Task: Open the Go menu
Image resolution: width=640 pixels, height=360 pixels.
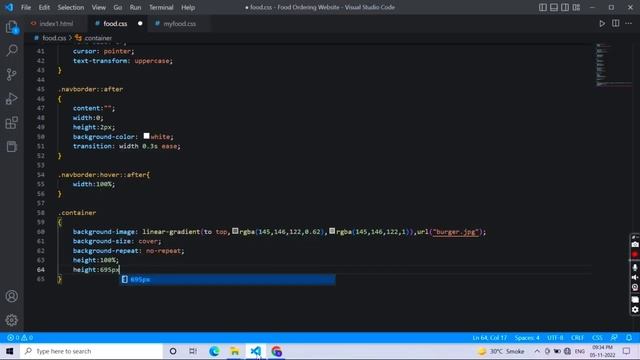Action: tap(118, 7)
